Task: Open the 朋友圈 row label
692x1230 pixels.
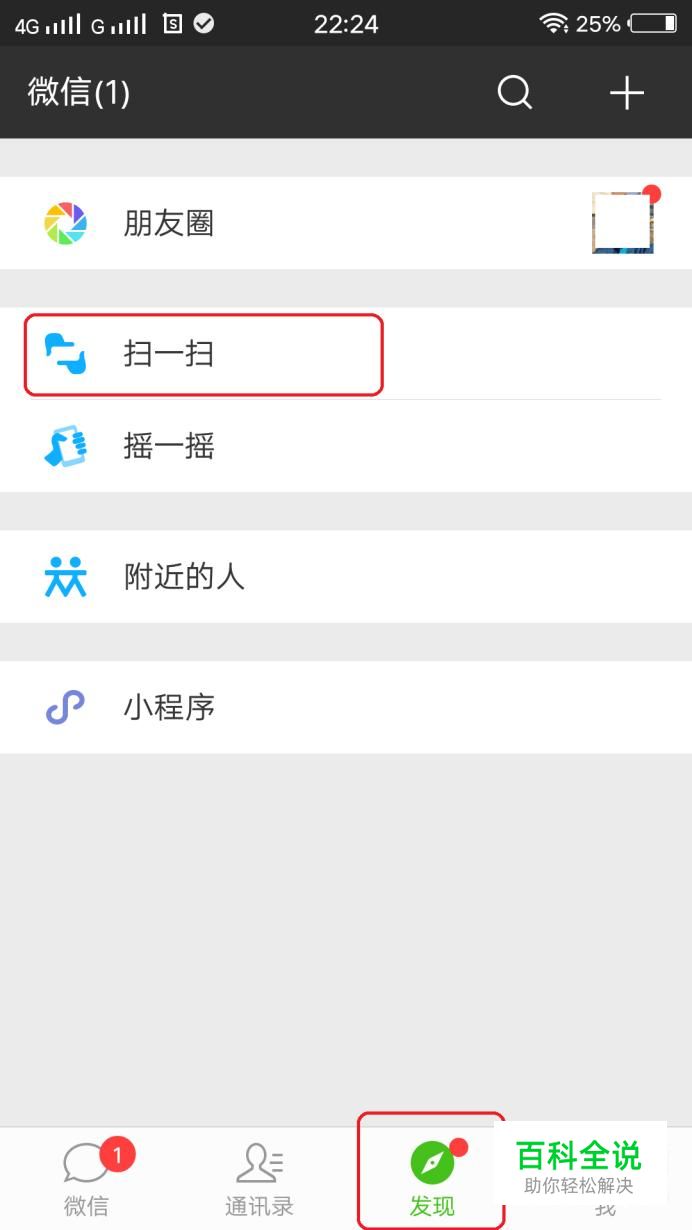Action: point(169,223)
